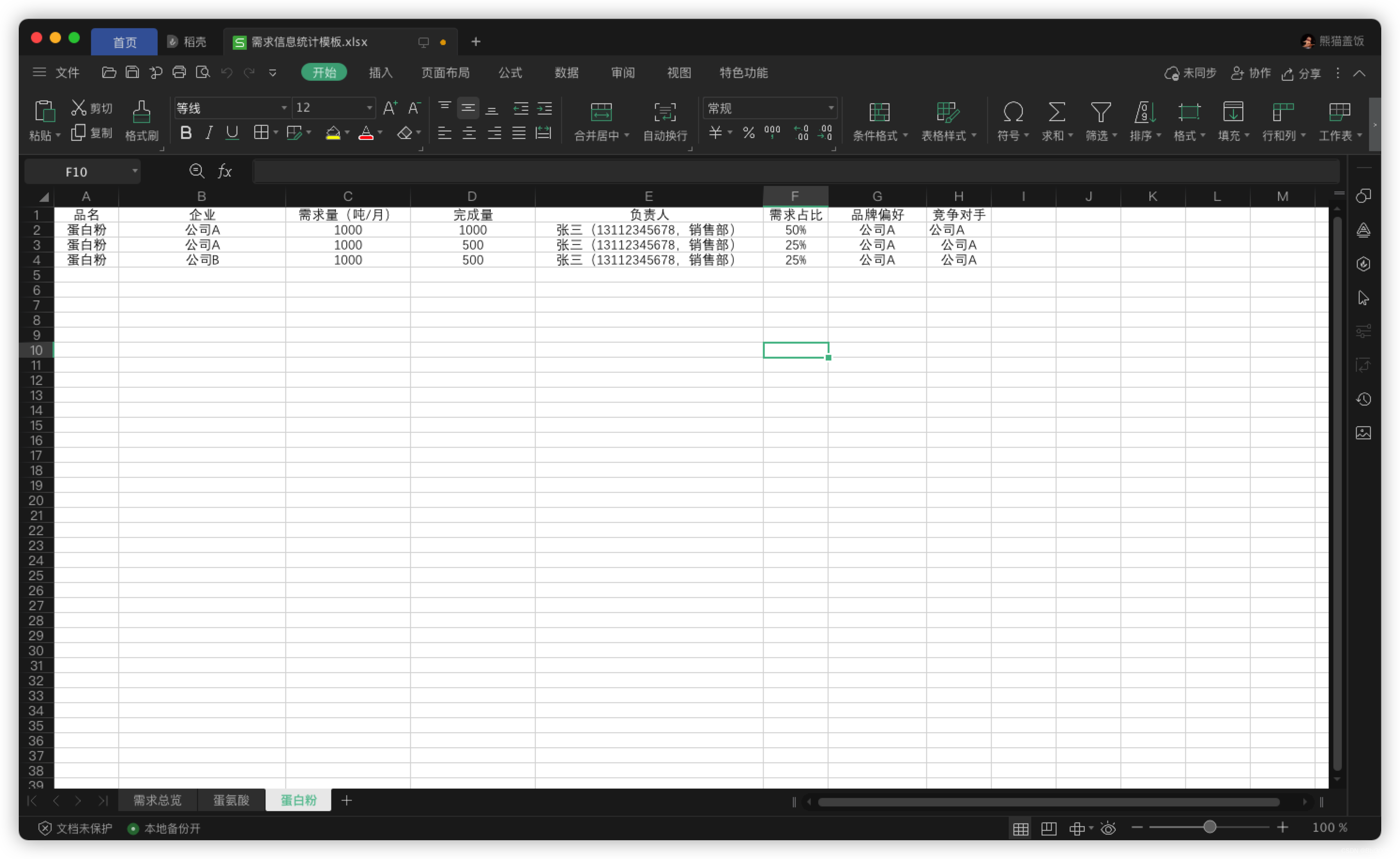
Task: Click the Print icon in quick toolbar
Action: point(179,73)
